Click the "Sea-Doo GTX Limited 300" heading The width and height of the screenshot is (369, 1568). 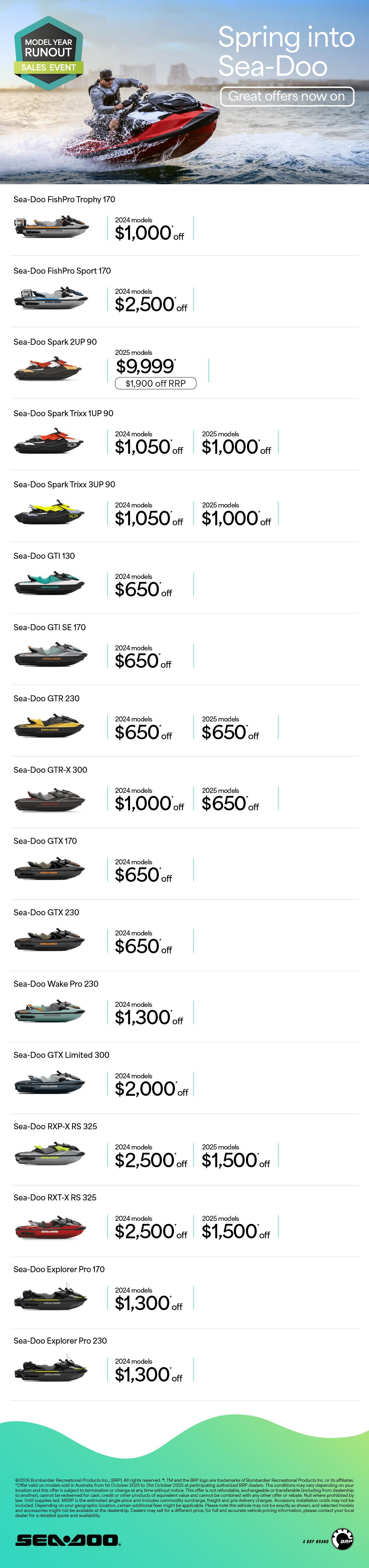[61, 1055]
